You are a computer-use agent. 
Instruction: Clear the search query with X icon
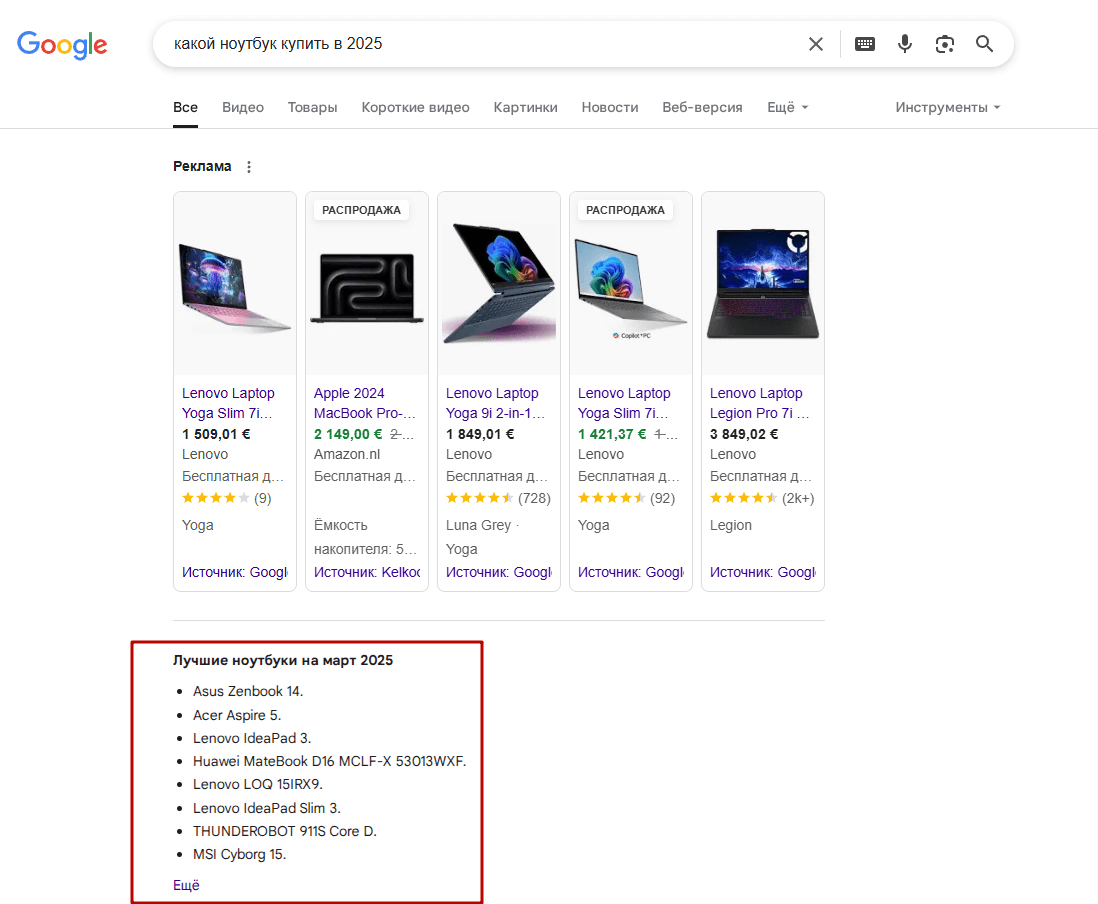(x=816, y=44)
